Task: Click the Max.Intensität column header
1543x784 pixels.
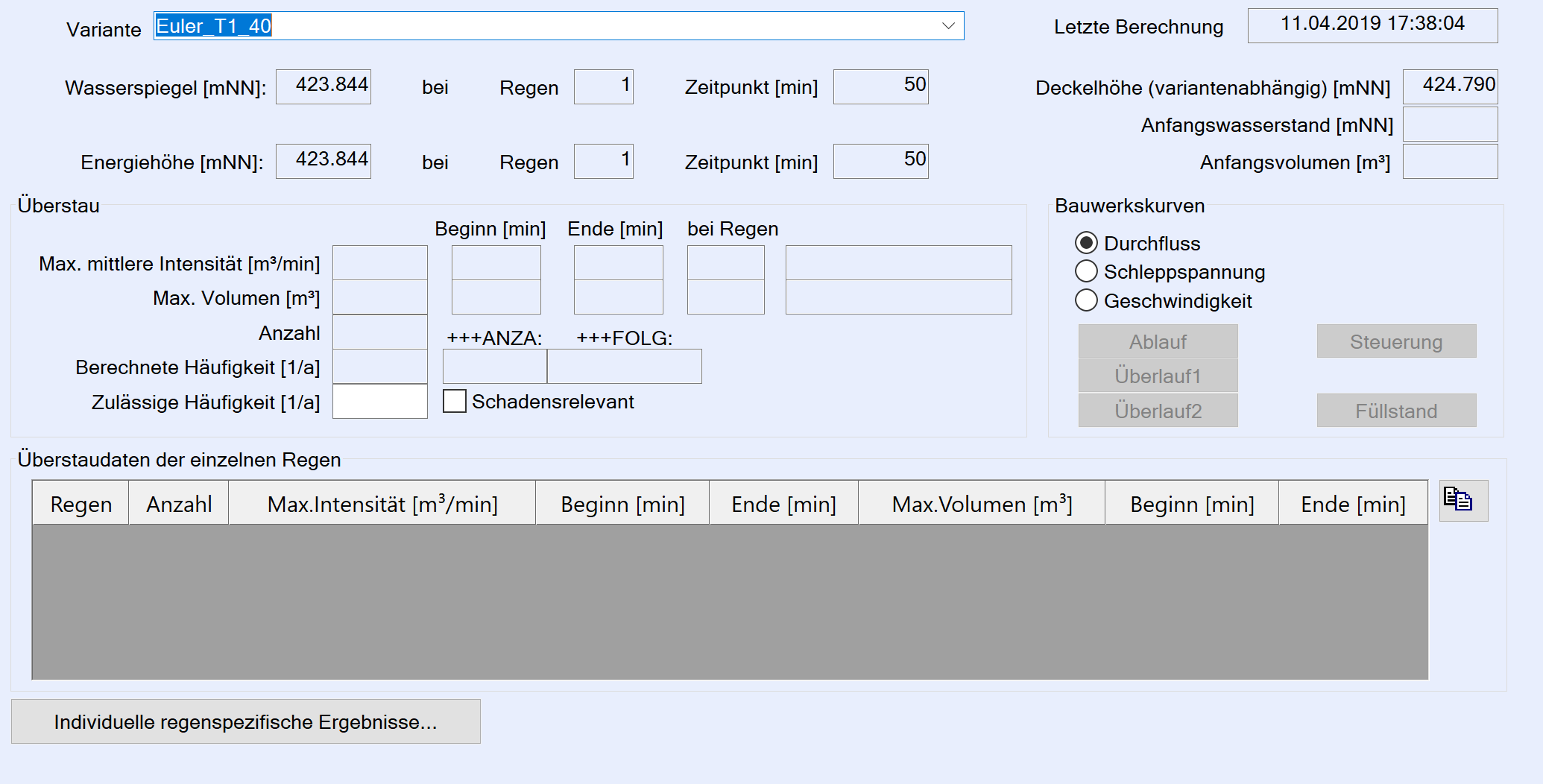Action: (x=382, y=504)
